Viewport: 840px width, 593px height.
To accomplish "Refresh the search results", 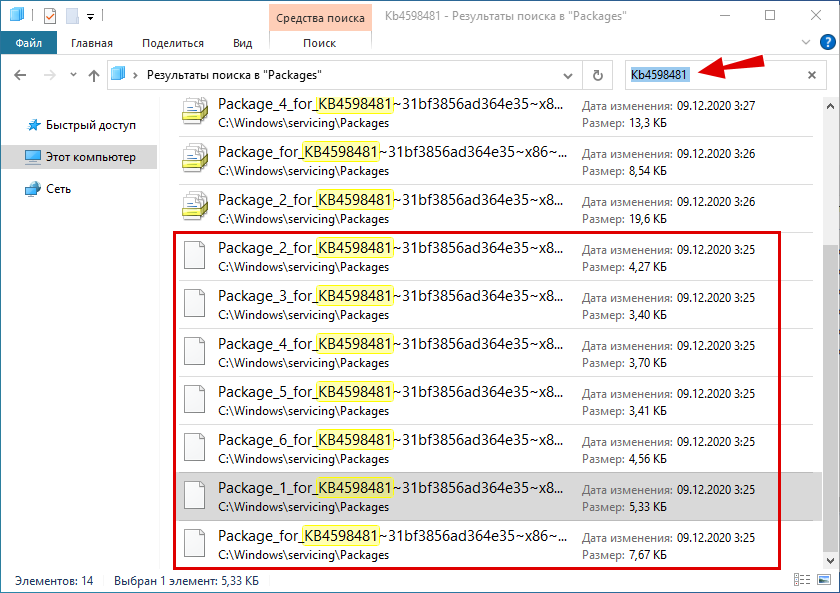I will coord(598,76).
